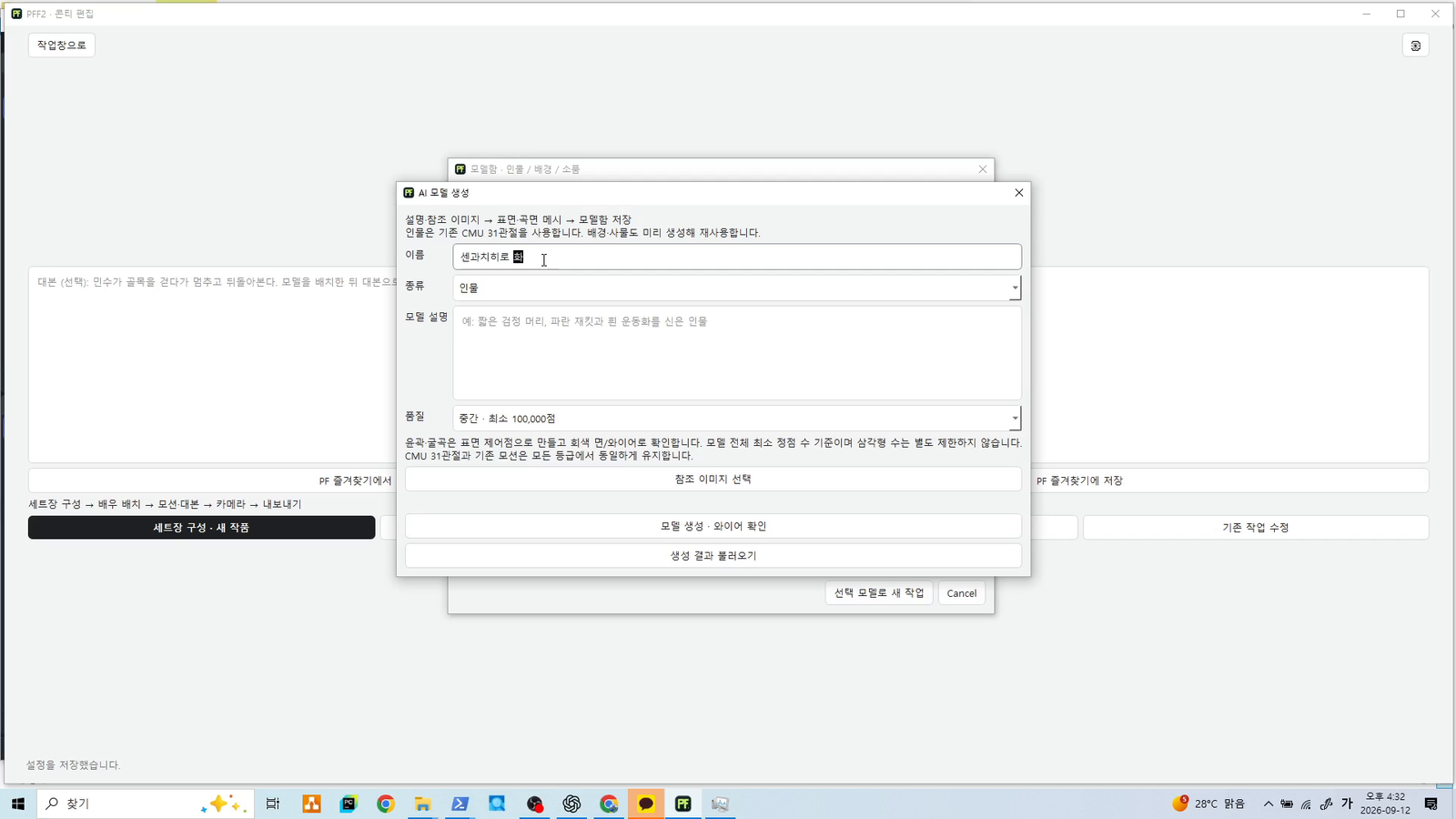Click Cancel in the 모델함 window
Viewport: 1456px width, 819px height.
point(962,593)
